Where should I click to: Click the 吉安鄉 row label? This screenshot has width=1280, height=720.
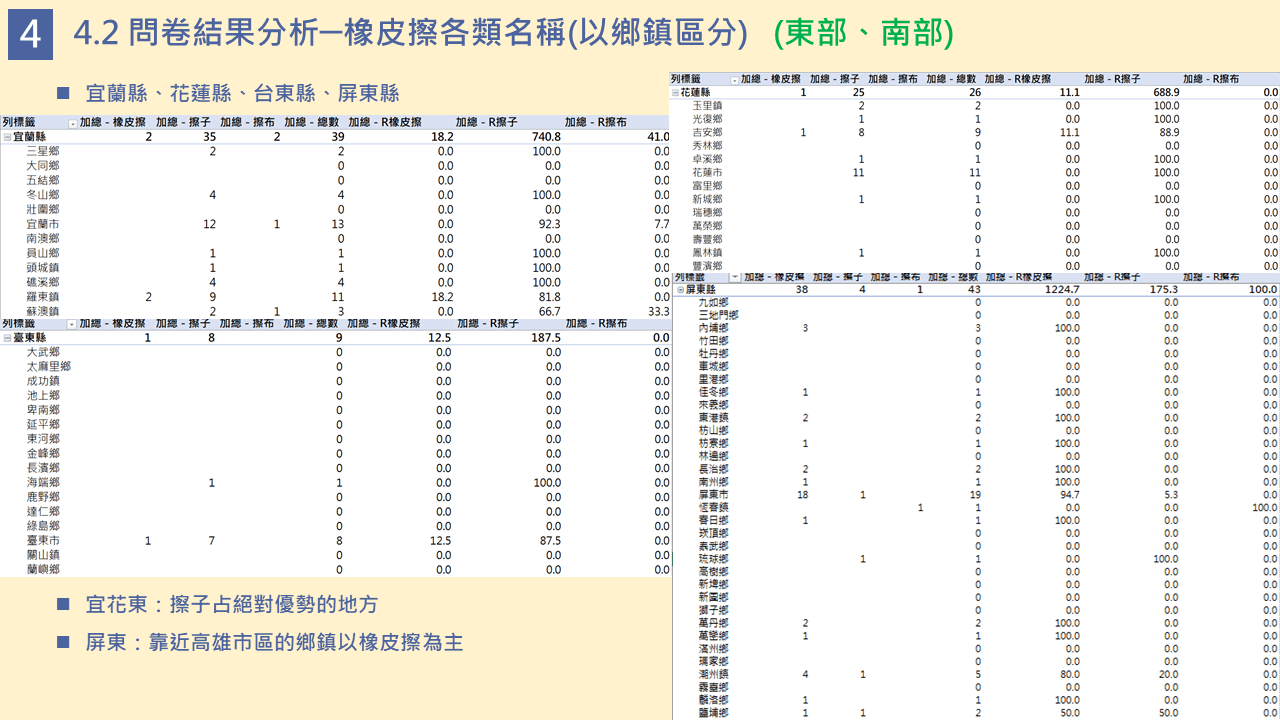707,132
